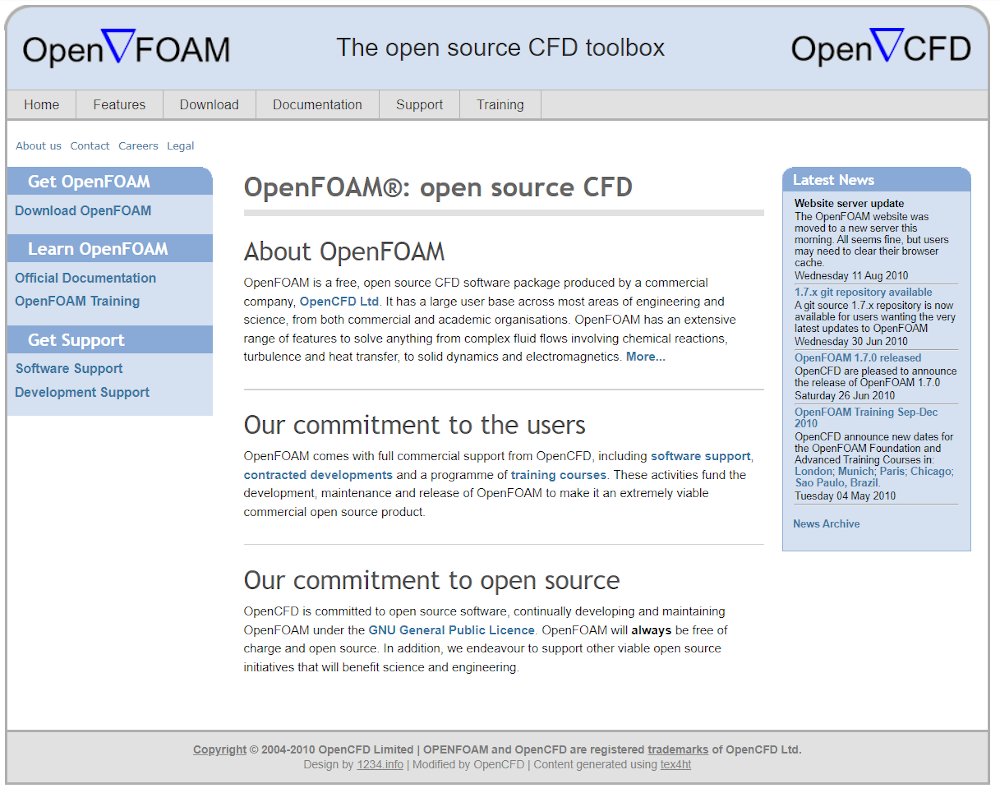Click the More... link
The height and width of the screenshot is (793, 1000).
[x=645, y=357]
